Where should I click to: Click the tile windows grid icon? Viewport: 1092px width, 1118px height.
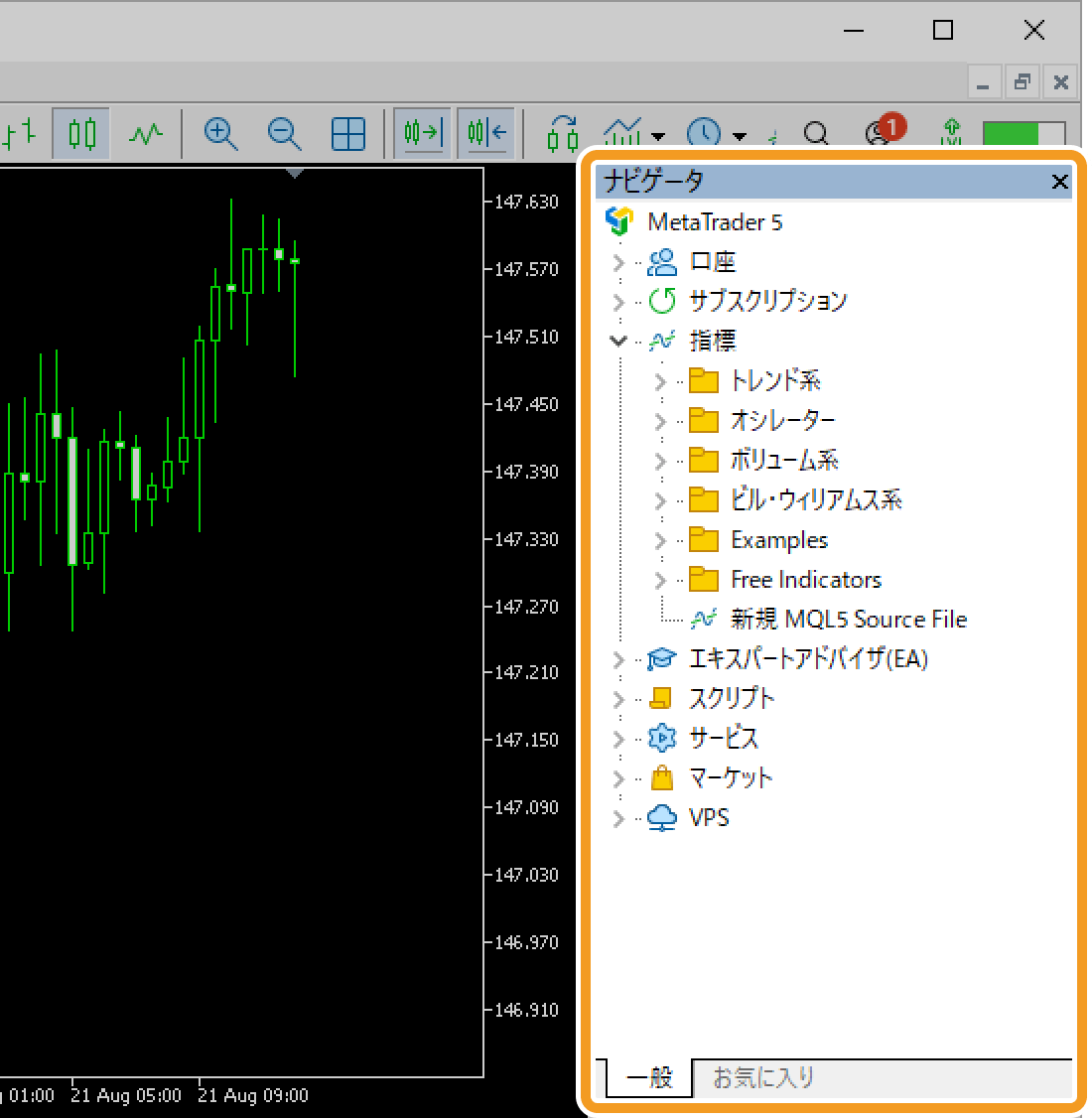click(x=348, y=133)
